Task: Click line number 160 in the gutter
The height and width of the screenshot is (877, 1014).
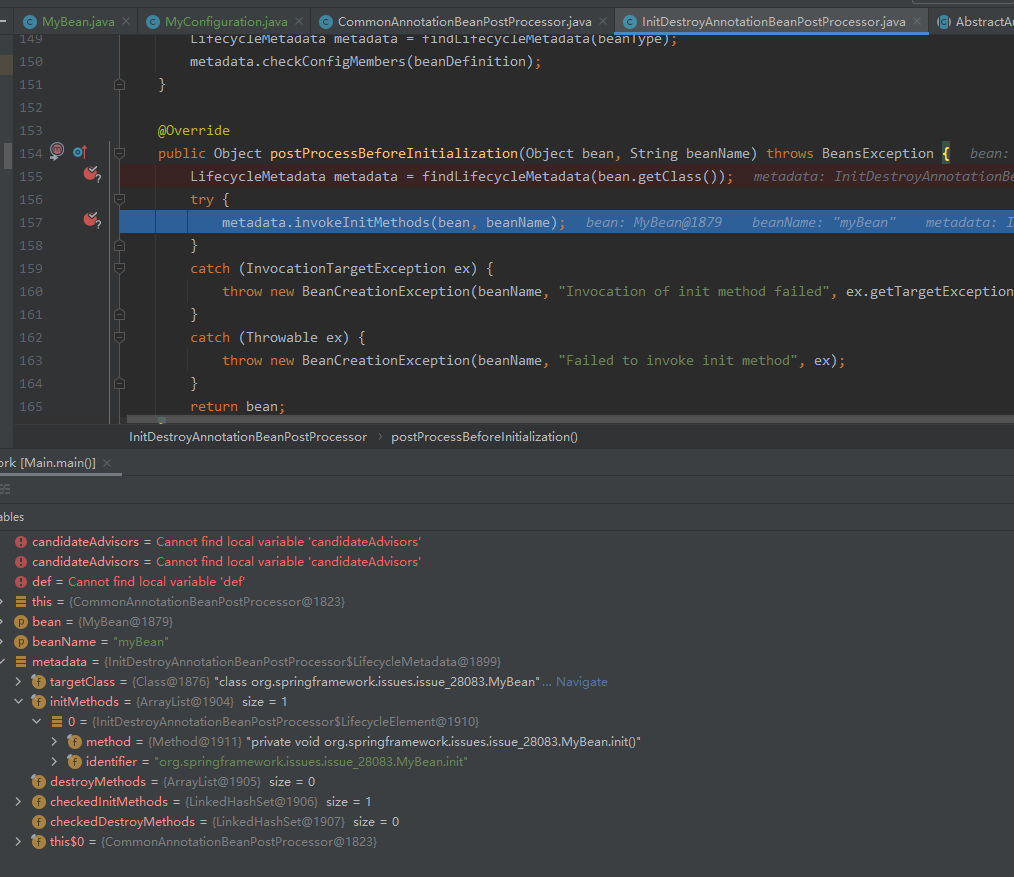Action: (30, 292)
